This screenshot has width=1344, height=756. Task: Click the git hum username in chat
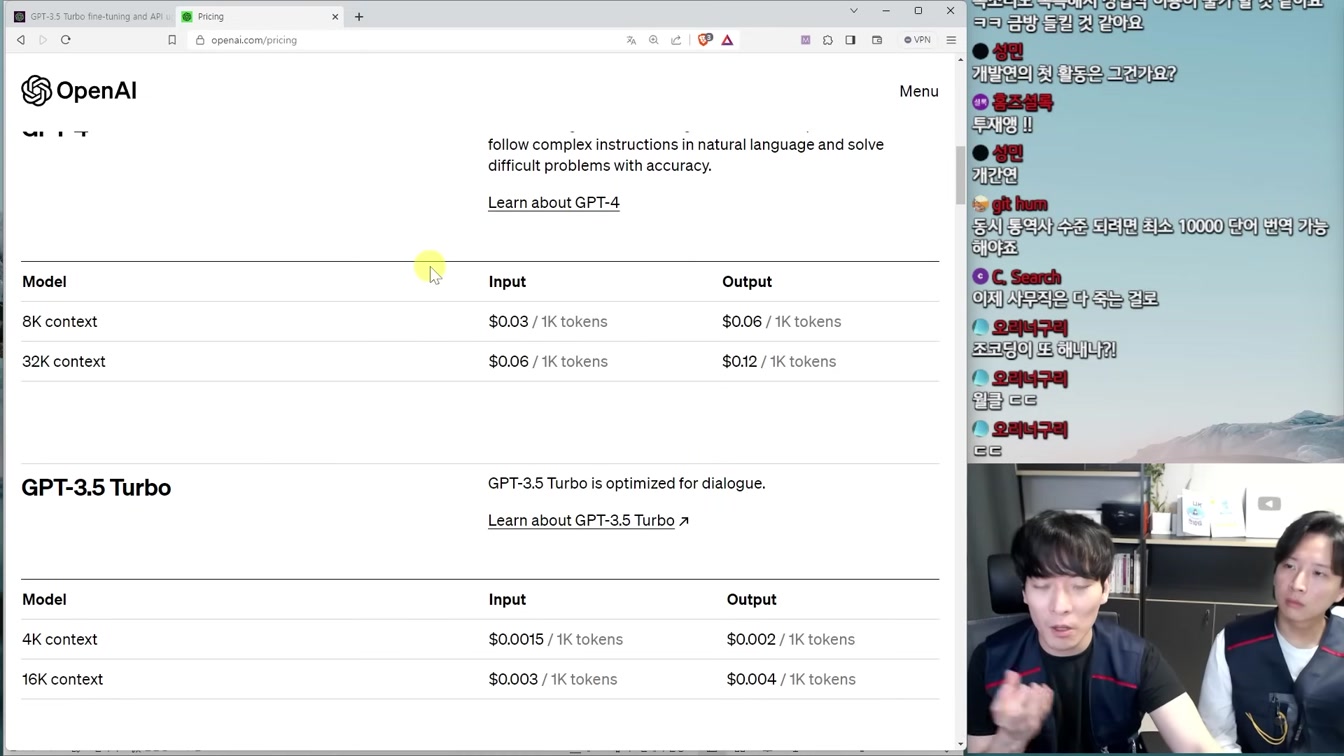[x=1019, y=204]
